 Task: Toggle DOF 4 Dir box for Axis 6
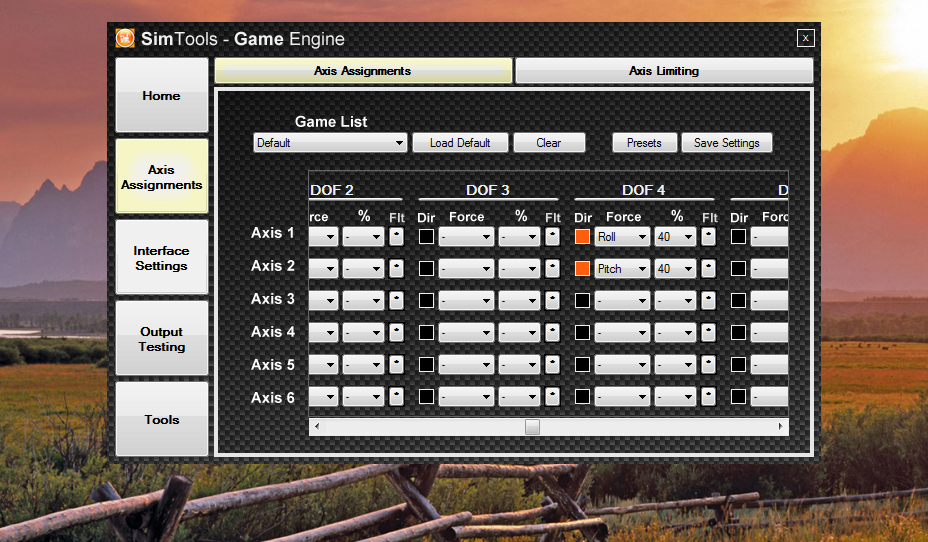coord(582,396)
